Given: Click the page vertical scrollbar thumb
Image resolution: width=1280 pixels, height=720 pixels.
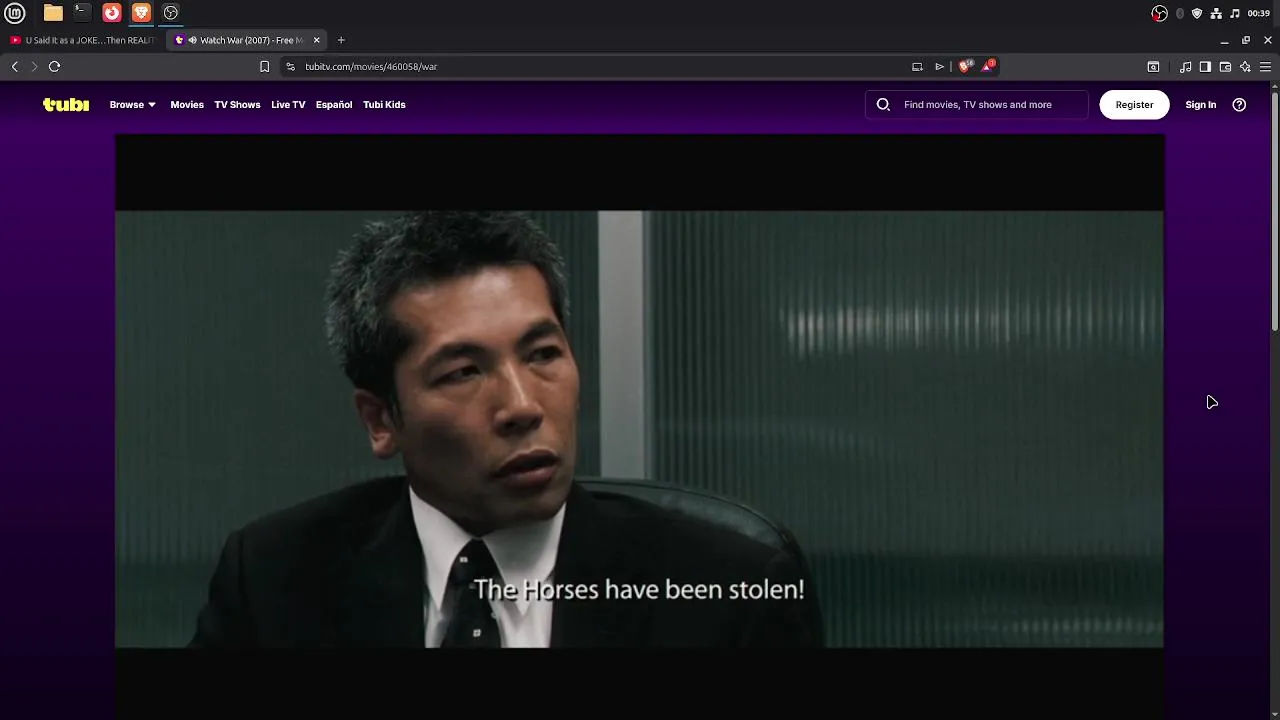Looking at the screenshot, I should 1275,211.
